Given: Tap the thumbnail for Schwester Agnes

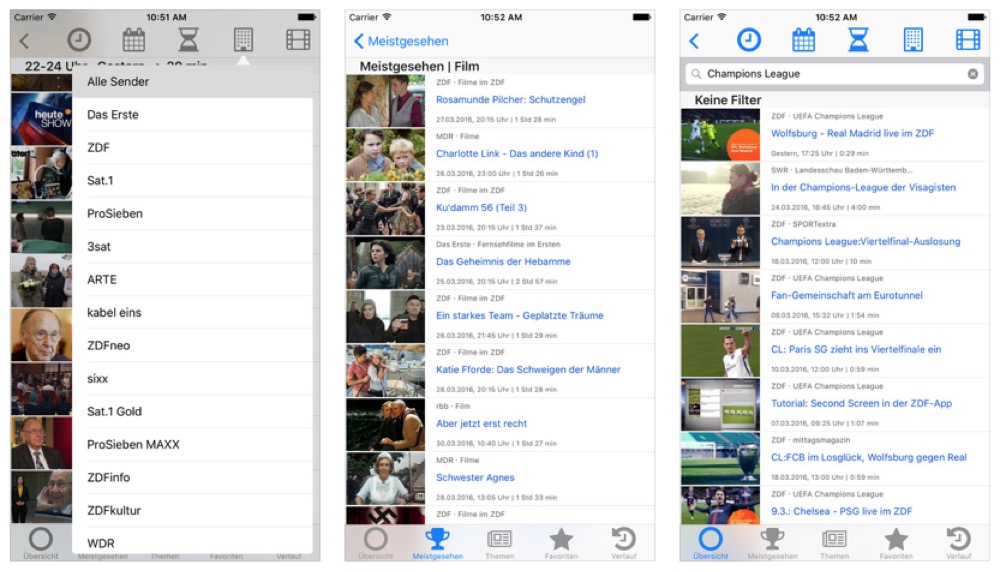Looking at the screenshot, I should click(x=385, y=478).
